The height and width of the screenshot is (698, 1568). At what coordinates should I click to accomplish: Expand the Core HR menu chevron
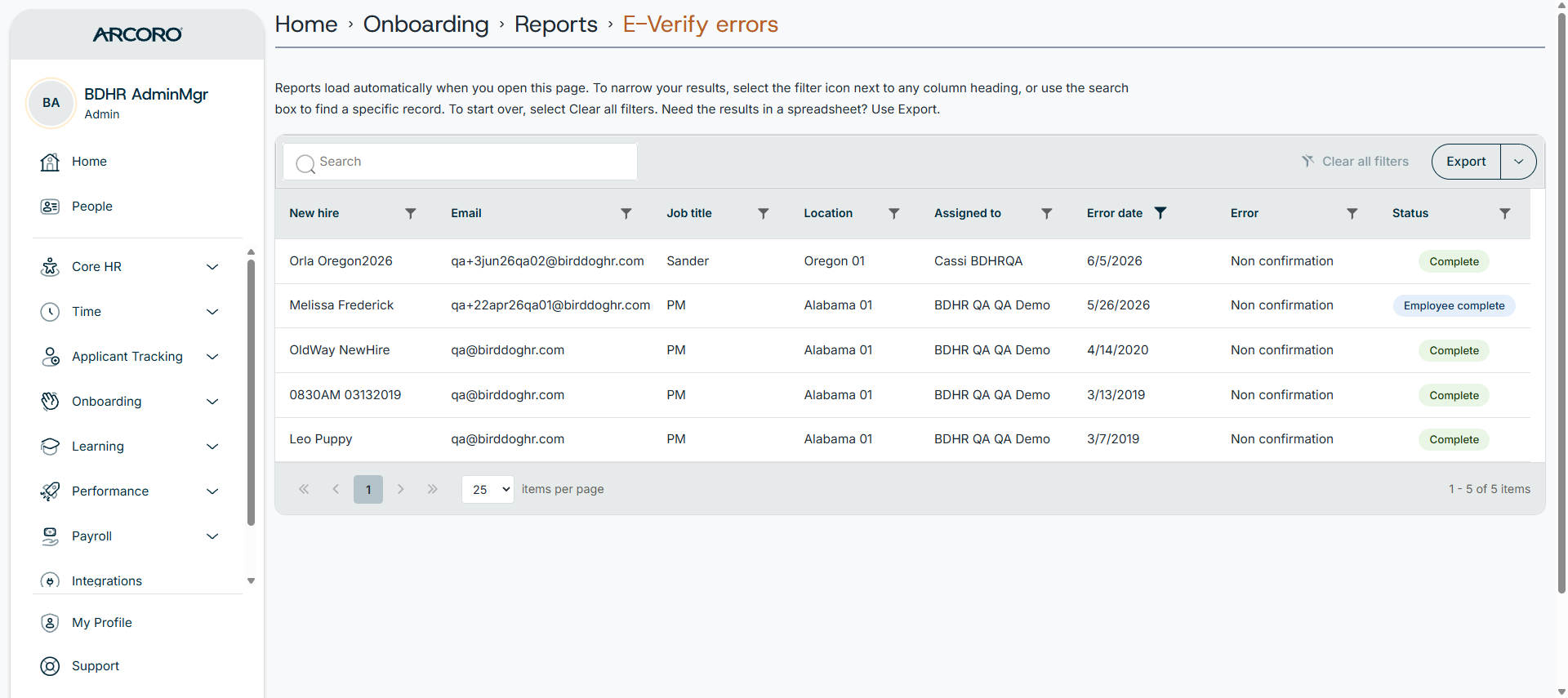pyautogui.click(x=212, y=267)
